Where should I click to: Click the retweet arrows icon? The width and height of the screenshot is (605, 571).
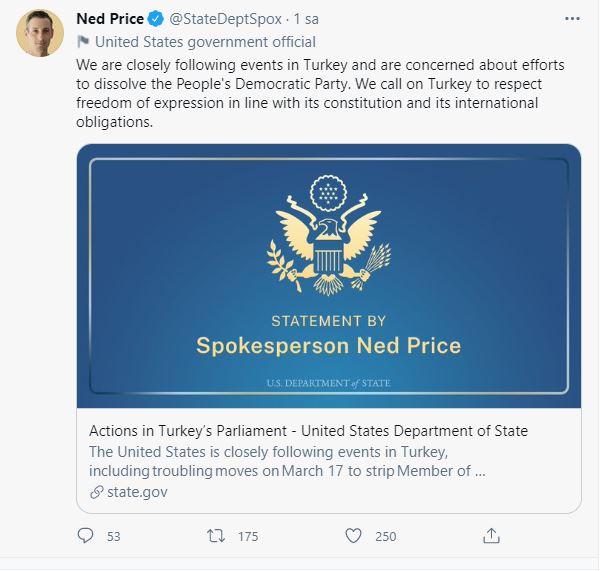point(214,536)
